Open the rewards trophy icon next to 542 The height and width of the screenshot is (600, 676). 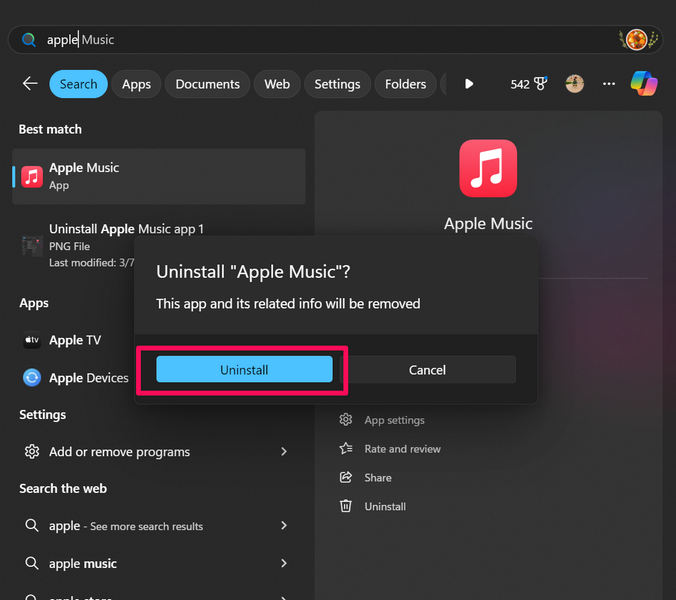540,83
